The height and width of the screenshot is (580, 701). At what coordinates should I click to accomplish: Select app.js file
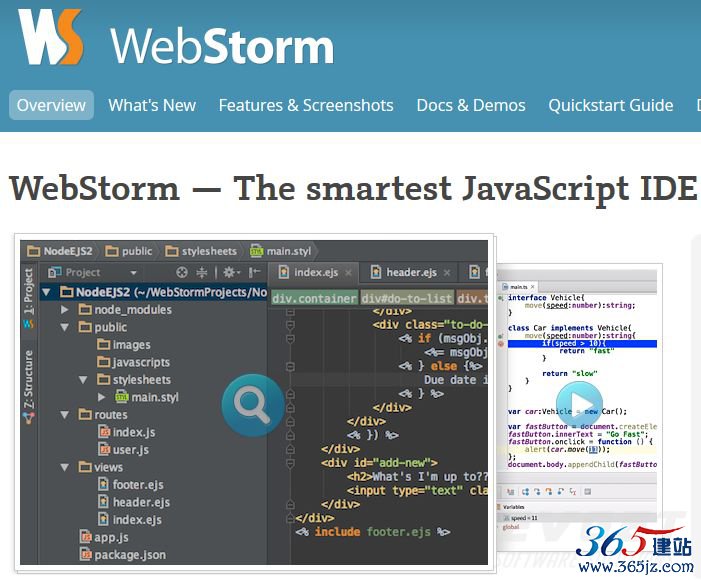(104, 537)
